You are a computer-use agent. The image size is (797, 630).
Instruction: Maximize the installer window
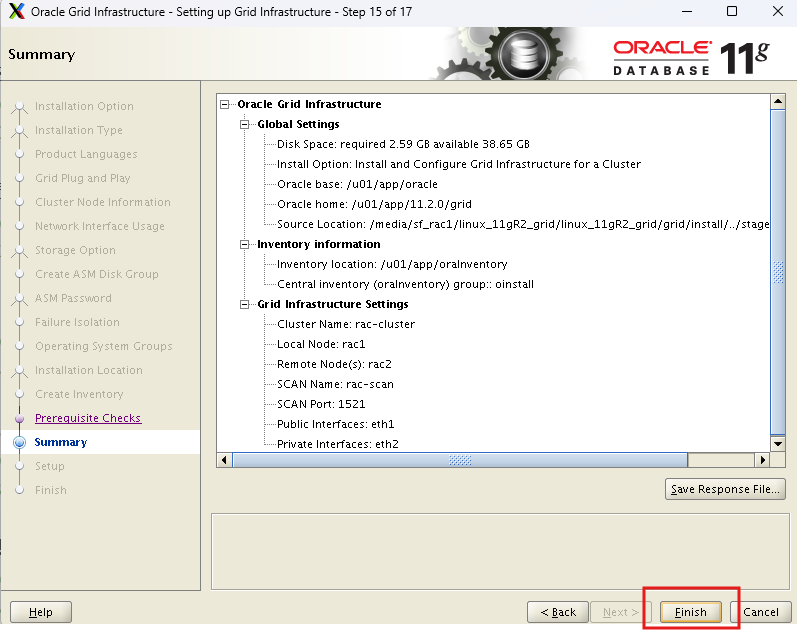732,11
